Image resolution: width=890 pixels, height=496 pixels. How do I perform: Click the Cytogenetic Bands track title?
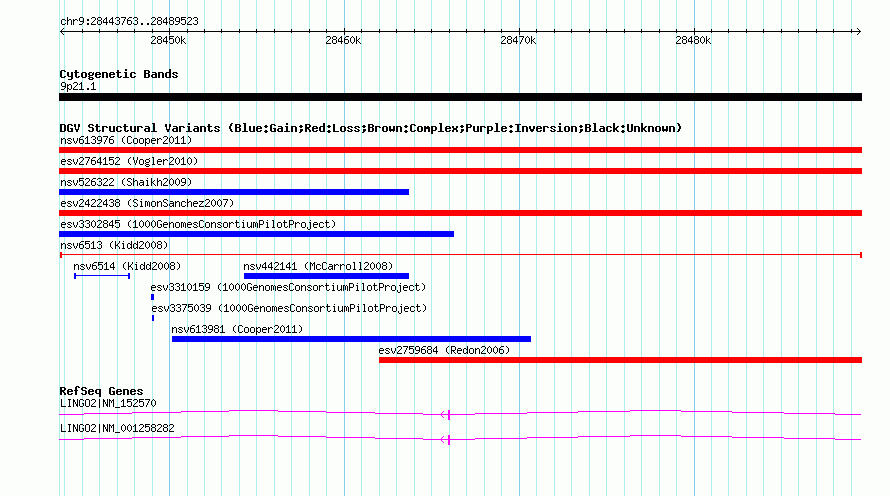point(119,74)
